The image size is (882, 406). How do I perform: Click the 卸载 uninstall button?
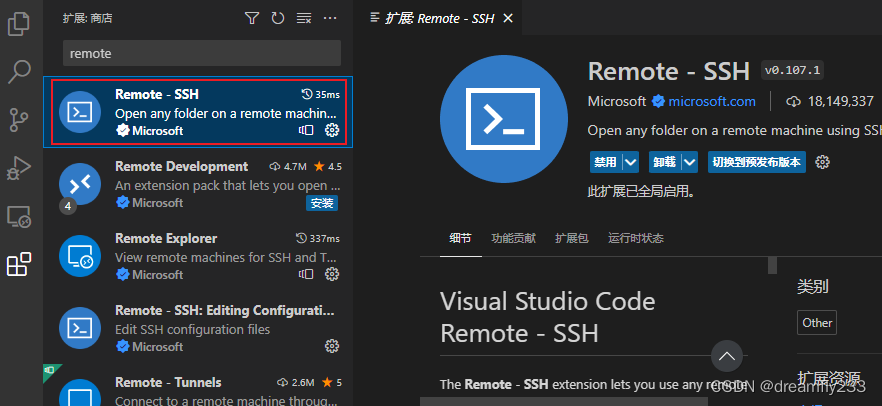coord(665,162)
